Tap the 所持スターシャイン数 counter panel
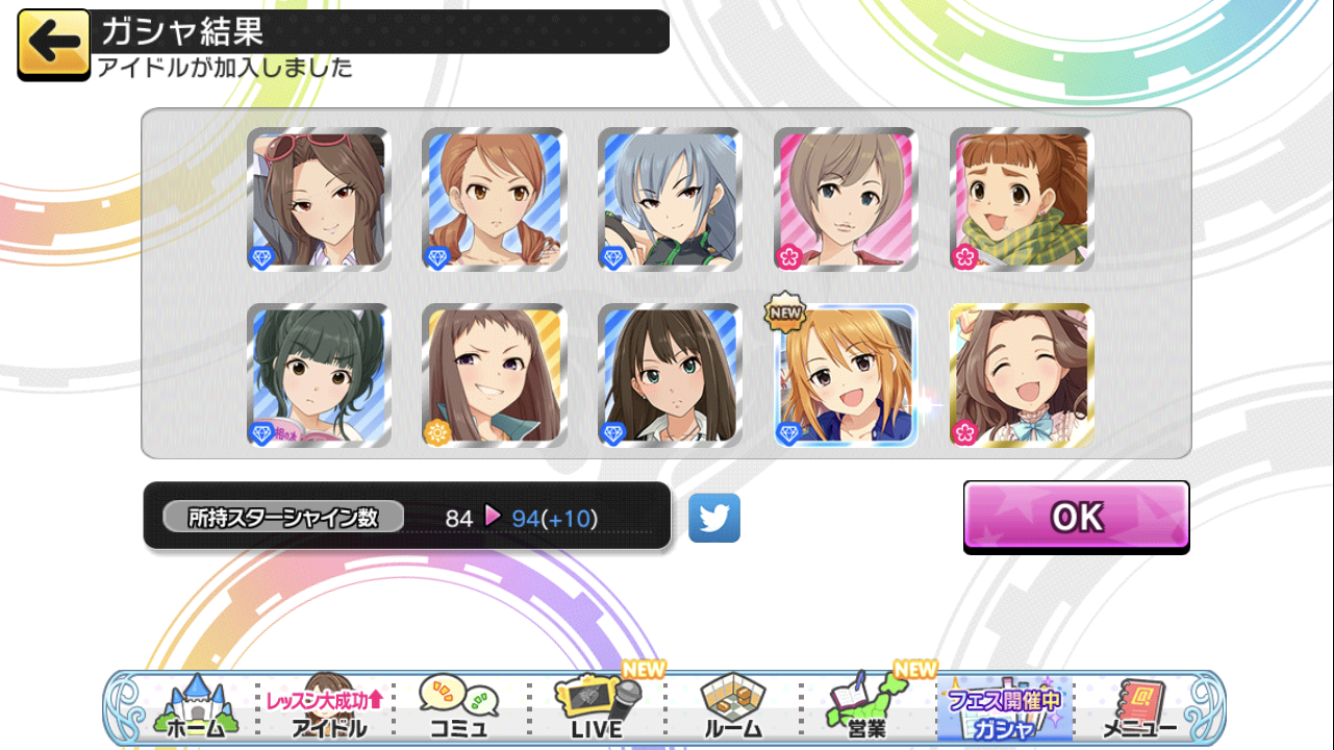The height and width of the screenshot is (750, 1334). [407, 516]
